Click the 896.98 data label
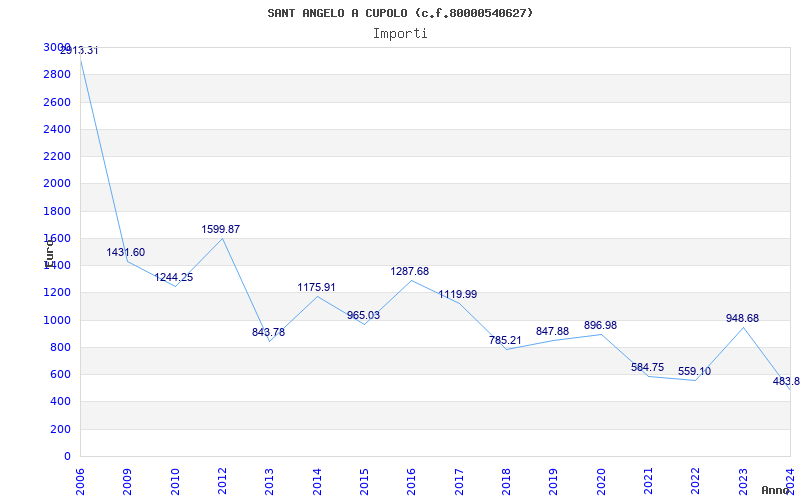 (x=601, y=326)
